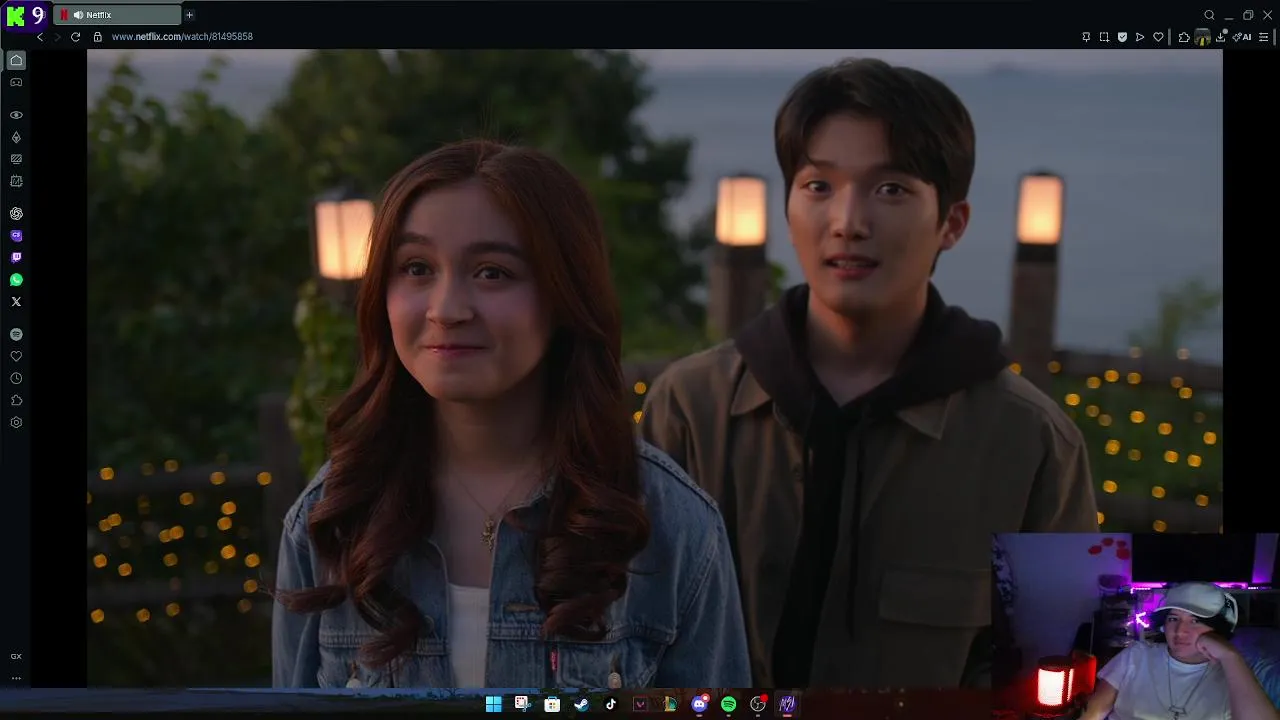Open Easy Setup sliders menu
Image resolution: width=1280 pixels, height=720 pixels.
tap(1264, 37)
